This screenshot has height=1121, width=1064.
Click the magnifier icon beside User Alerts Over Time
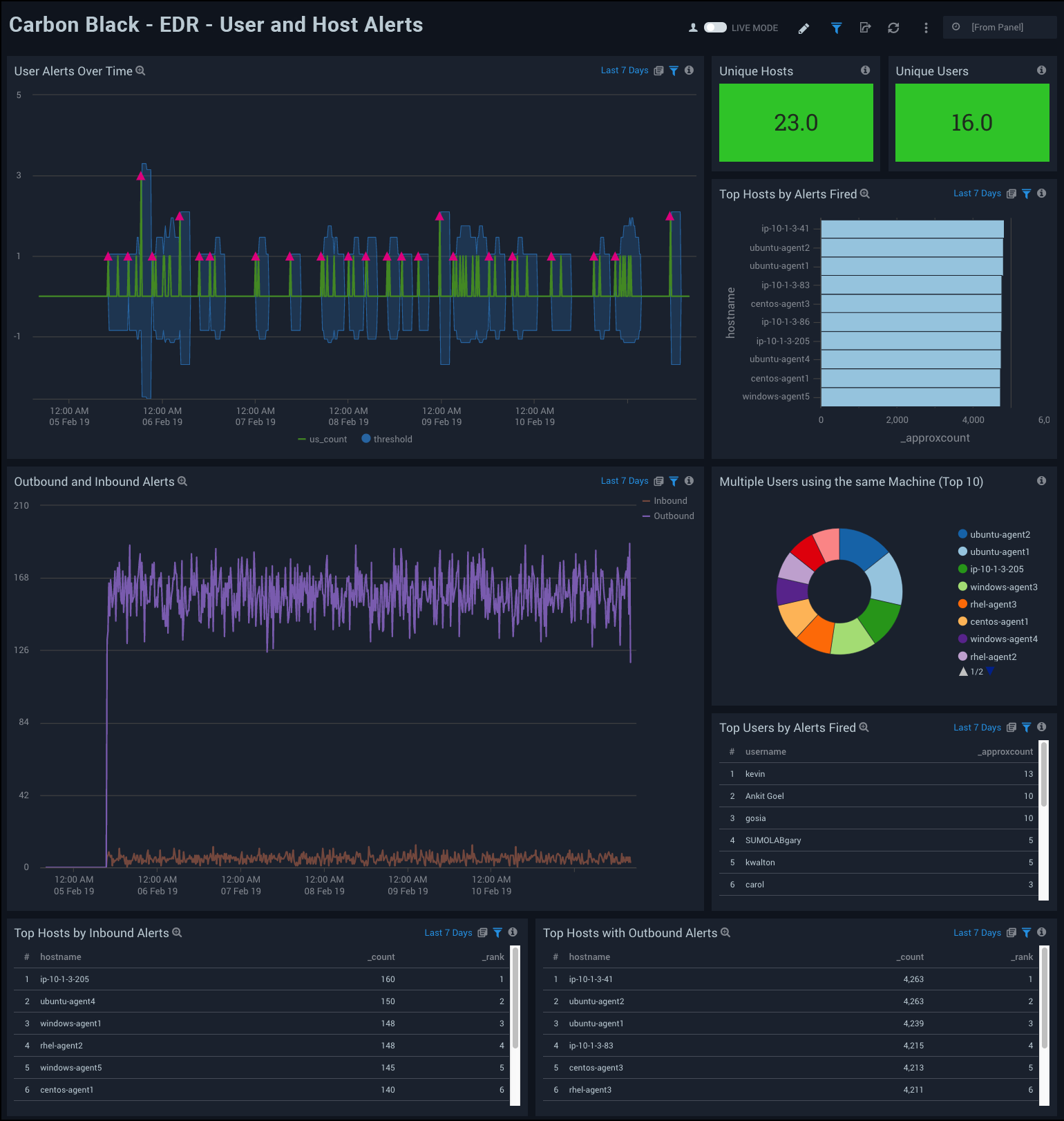141,71
